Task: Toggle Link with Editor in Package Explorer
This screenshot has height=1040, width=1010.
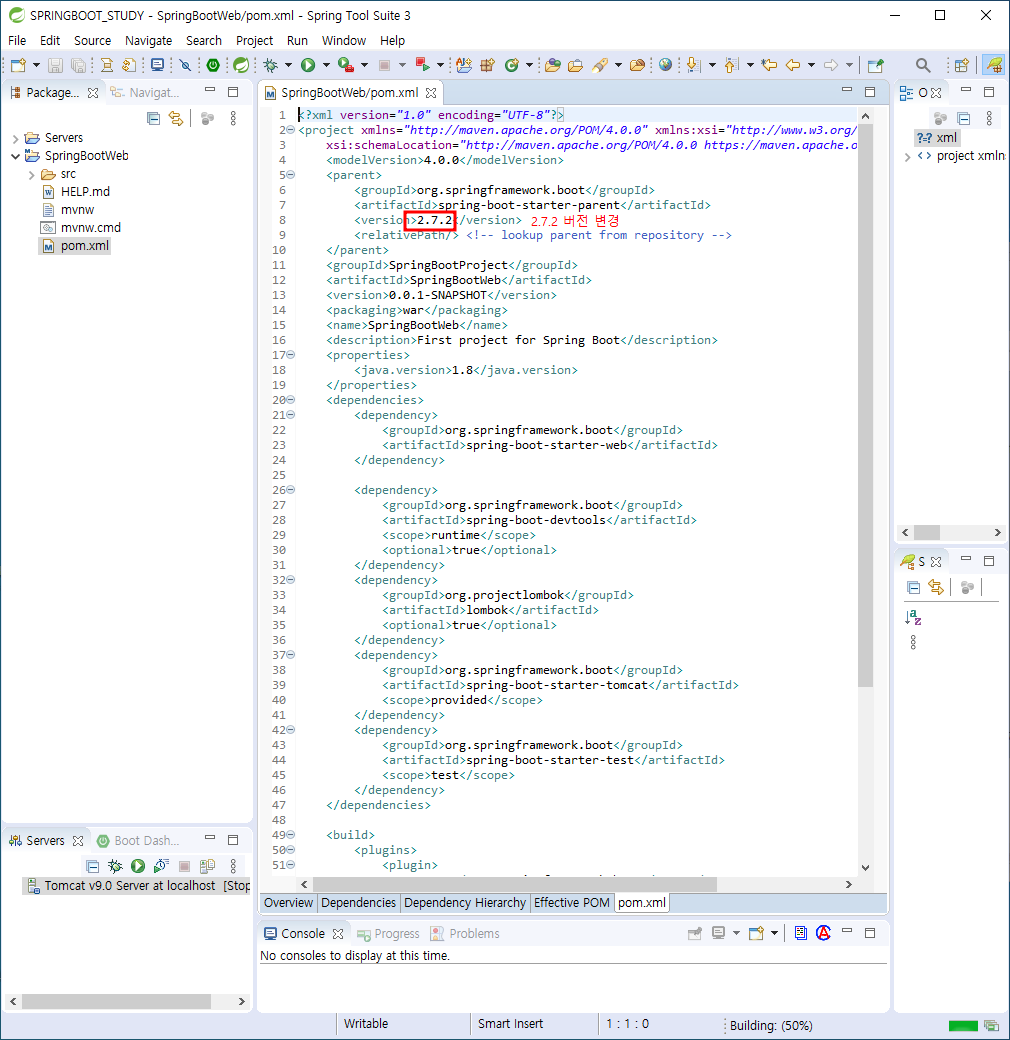Action: click(176, 119)
